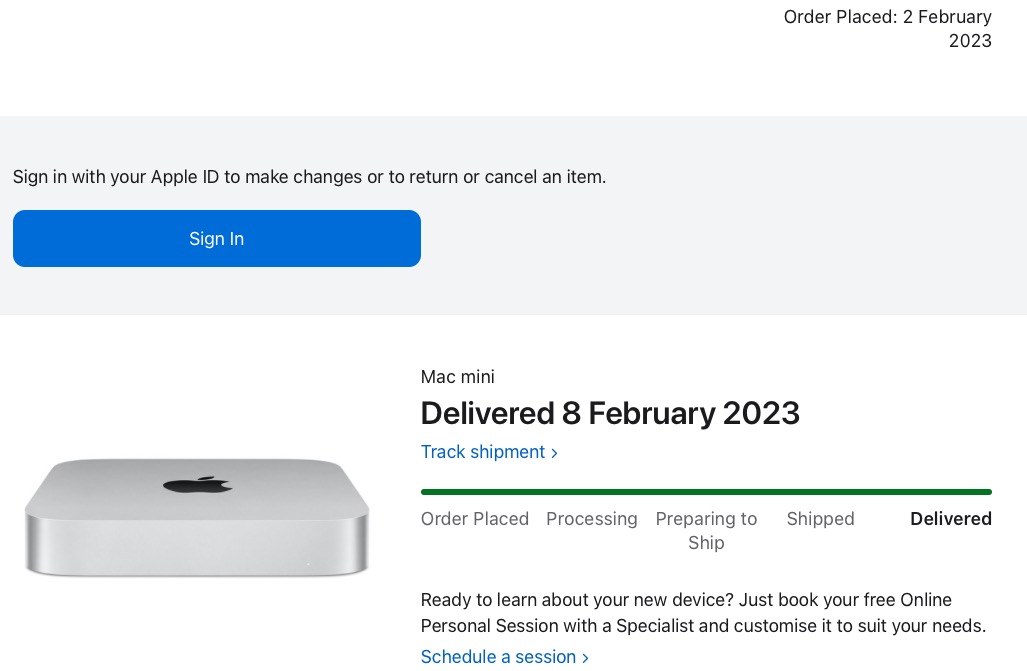This screenshot has height=671, width=1027.
Task: Click the green delivery progress bar
Action: click(706, 492)
